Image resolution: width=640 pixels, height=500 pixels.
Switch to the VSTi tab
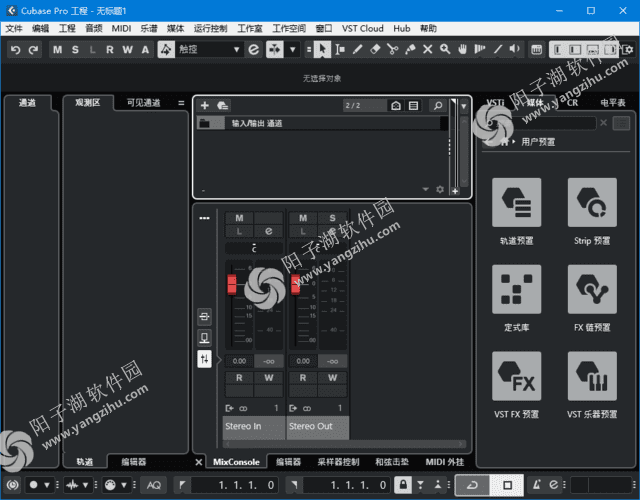(496, 103)
